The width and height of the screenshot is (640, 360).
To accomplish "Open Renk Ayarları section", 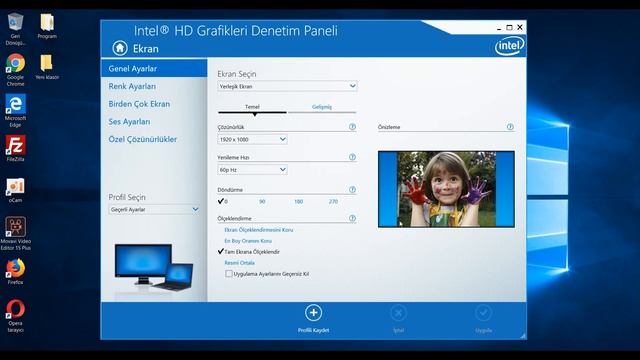I will coord(132,87).
